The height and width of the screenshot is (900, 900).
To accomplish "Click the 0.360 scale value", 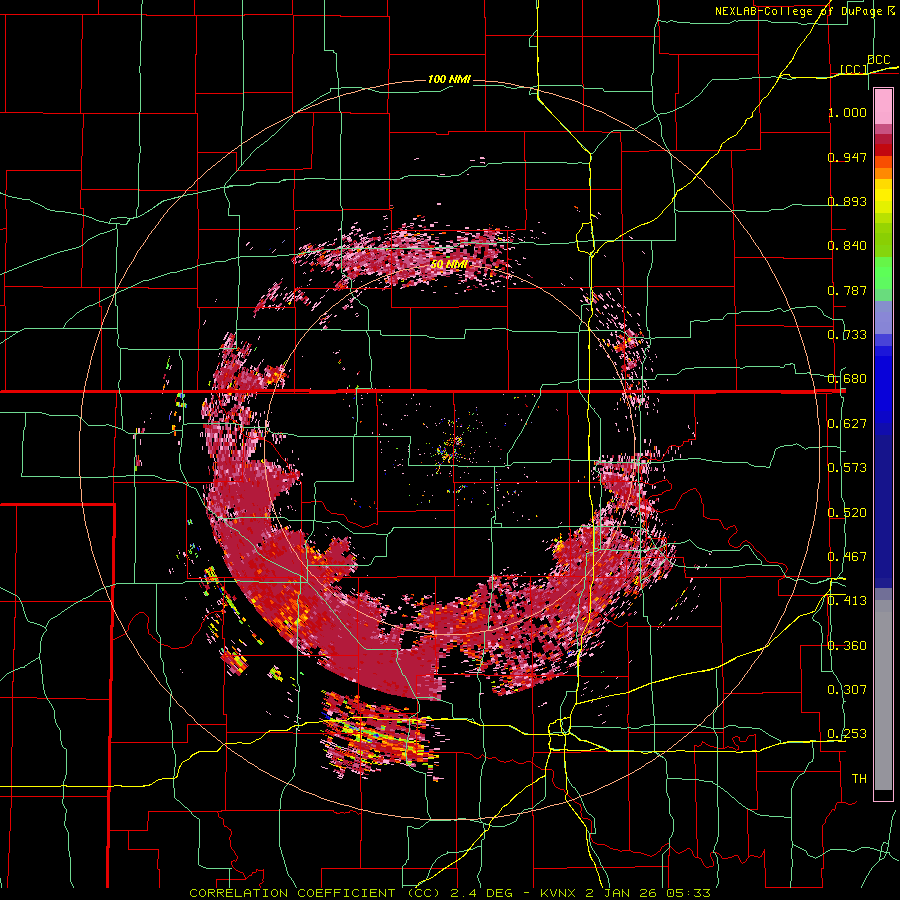I will pos(847,646).
